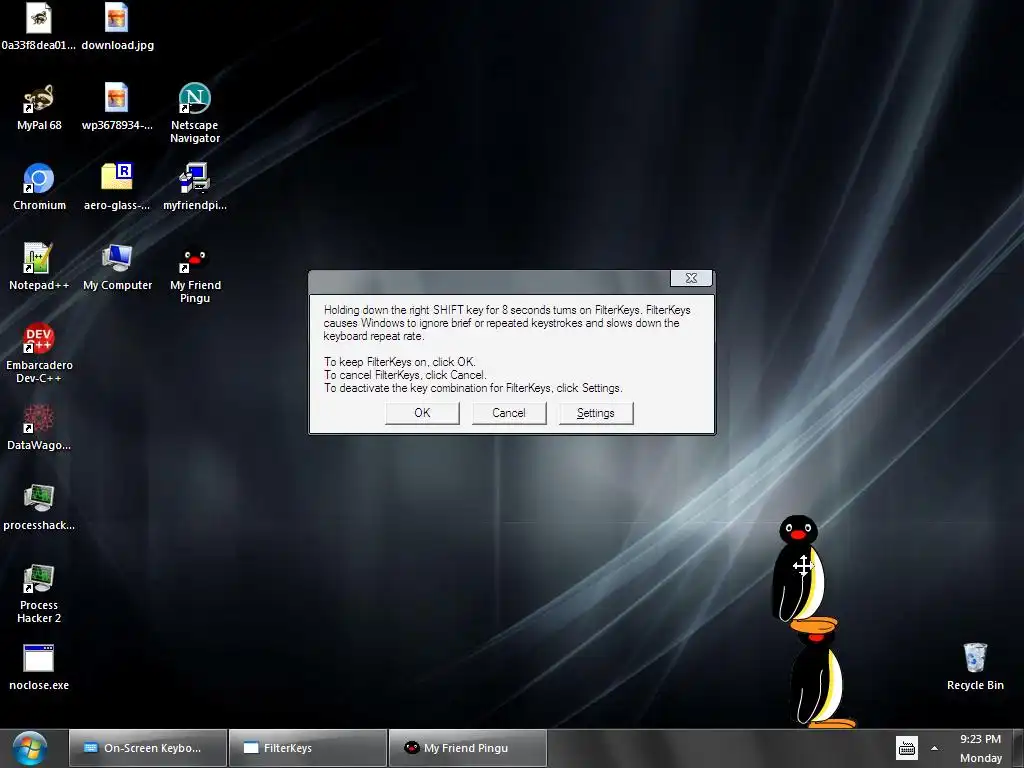The image size is (1024, 768).
Task: Close the FilterKeys dialog with X
Action: (x=691, y=278)
